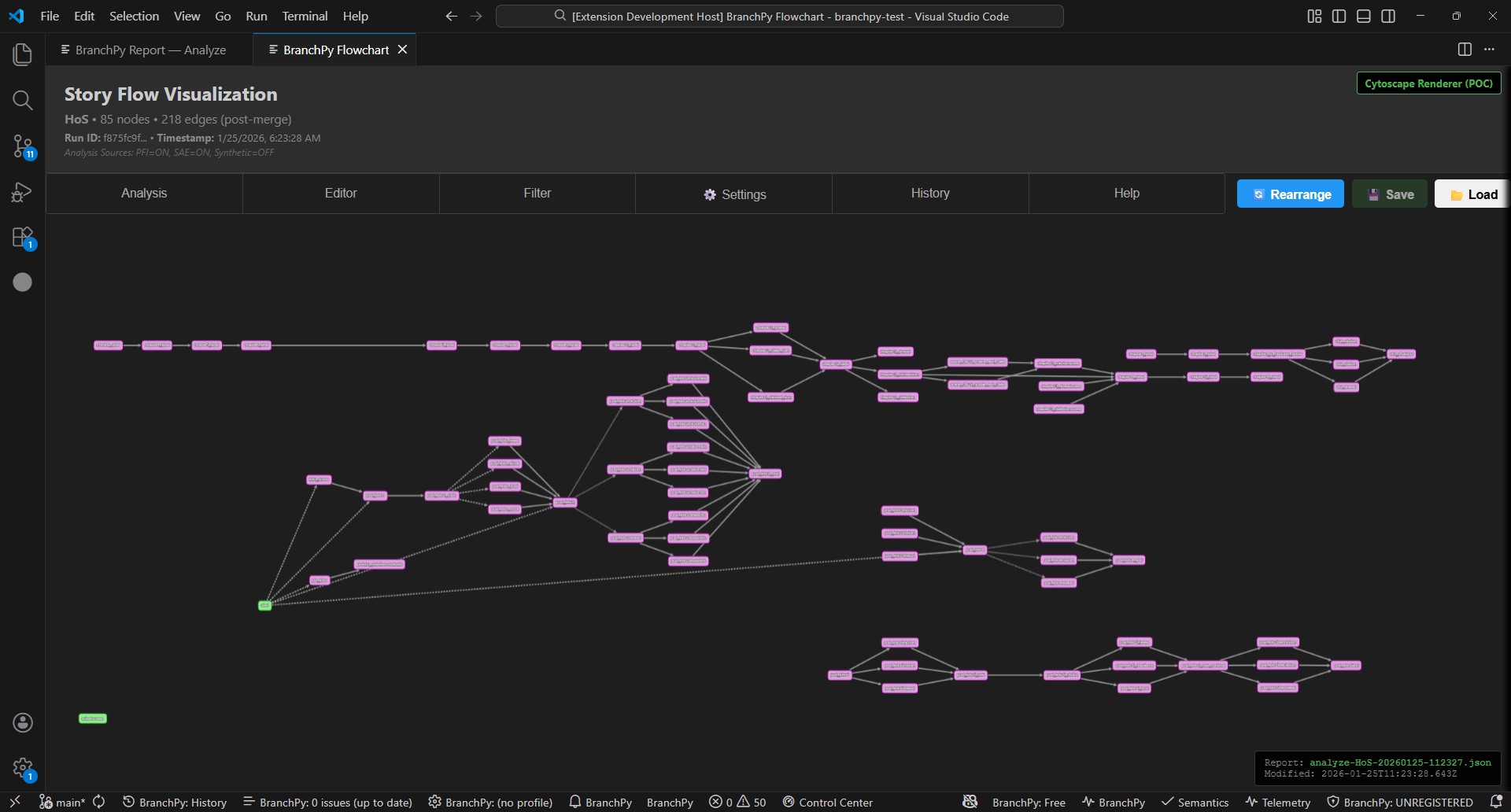Open the Manage gear icon
Viewport: 1511px width, 812px height.
pyautogui.click(x=23, y=768)
